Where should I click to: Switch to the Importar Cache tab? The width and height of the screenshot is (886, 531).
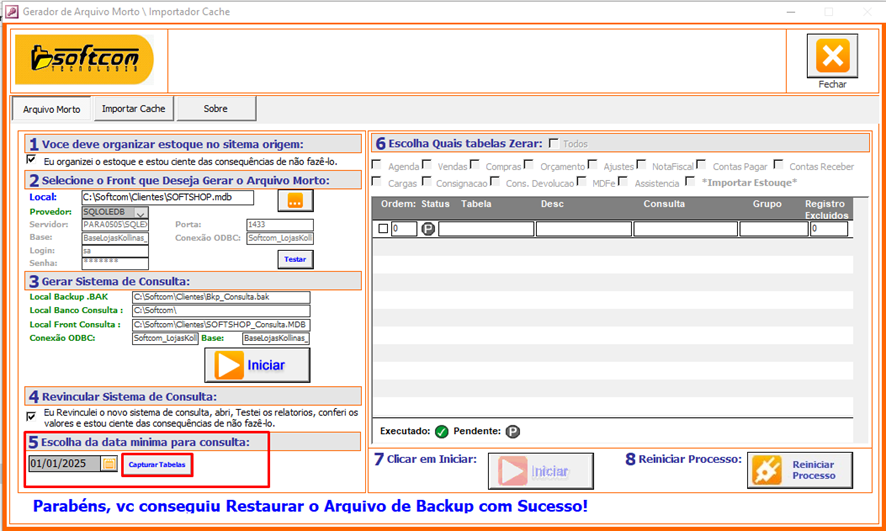[134, 109]
